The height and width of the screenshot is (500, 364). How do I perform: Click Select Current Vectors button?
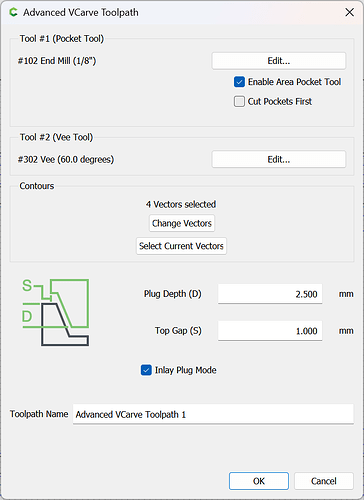(x=181, y=246)
